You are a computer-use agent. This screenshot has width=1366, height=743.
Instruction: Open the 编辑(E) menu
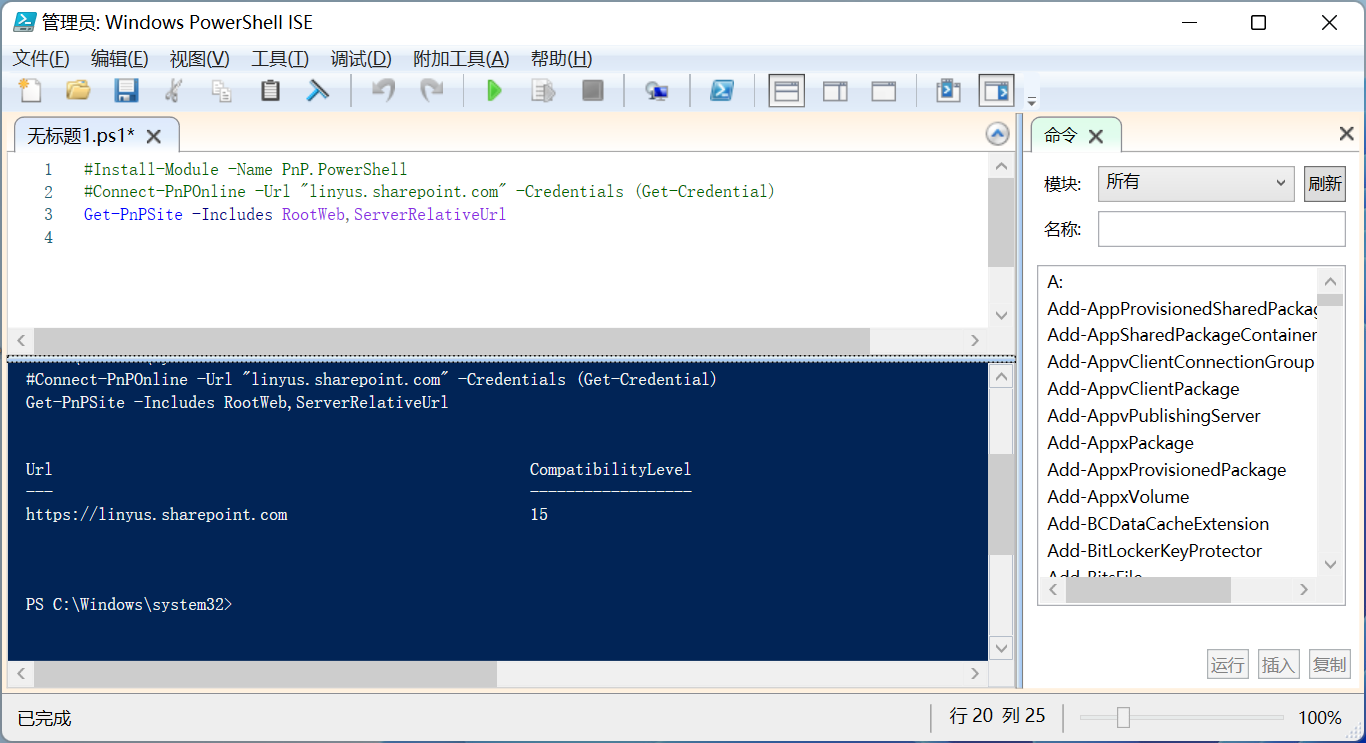click(120, 59)
